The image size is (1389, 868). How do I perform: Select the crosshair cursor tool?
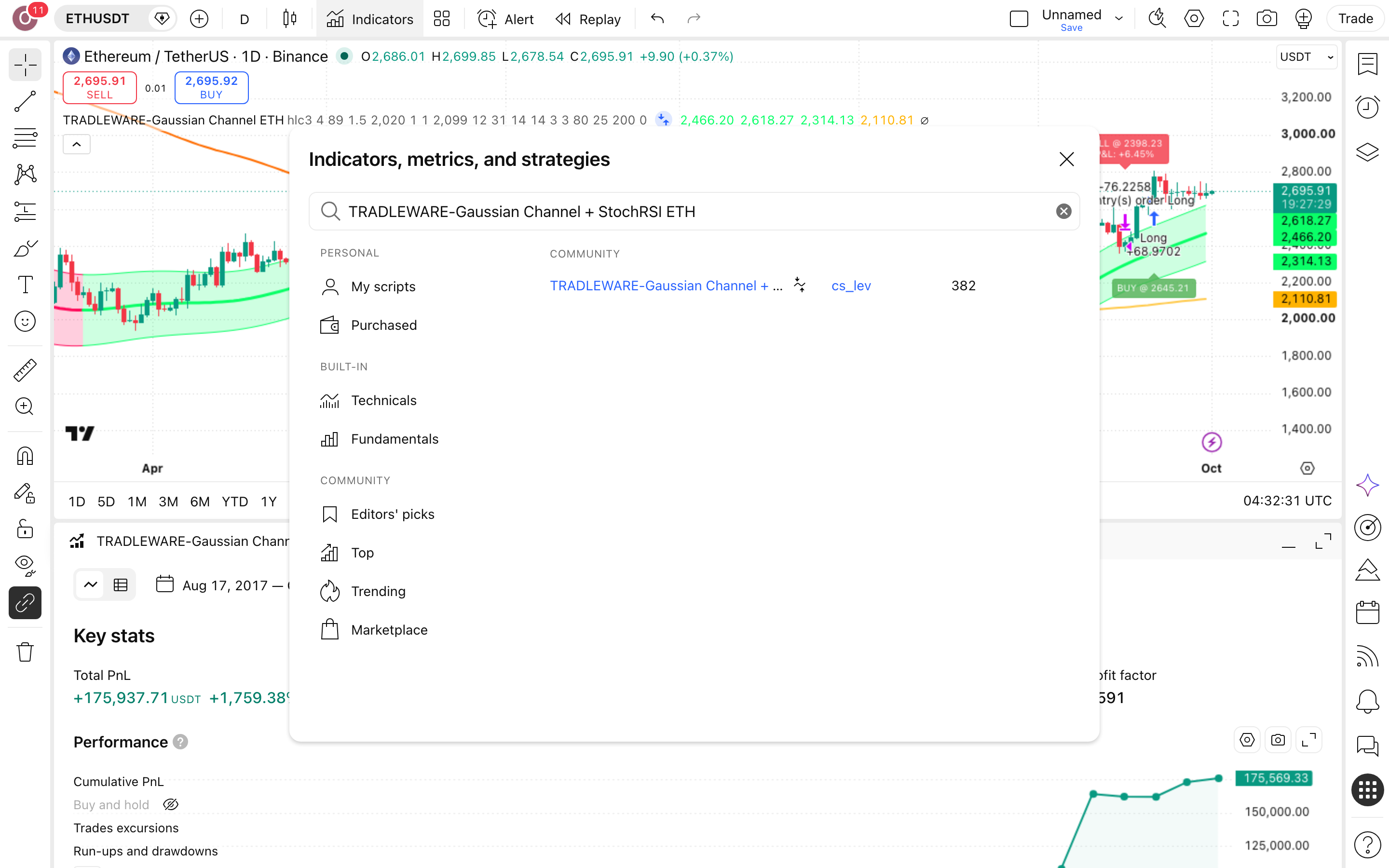pos(25,65)
